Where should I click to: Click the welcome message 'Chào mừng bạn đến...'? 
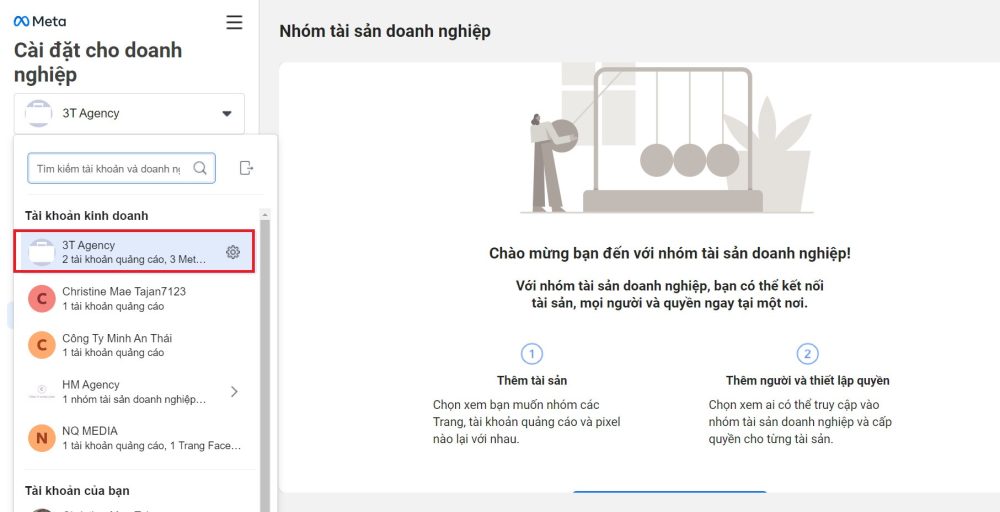670,253
